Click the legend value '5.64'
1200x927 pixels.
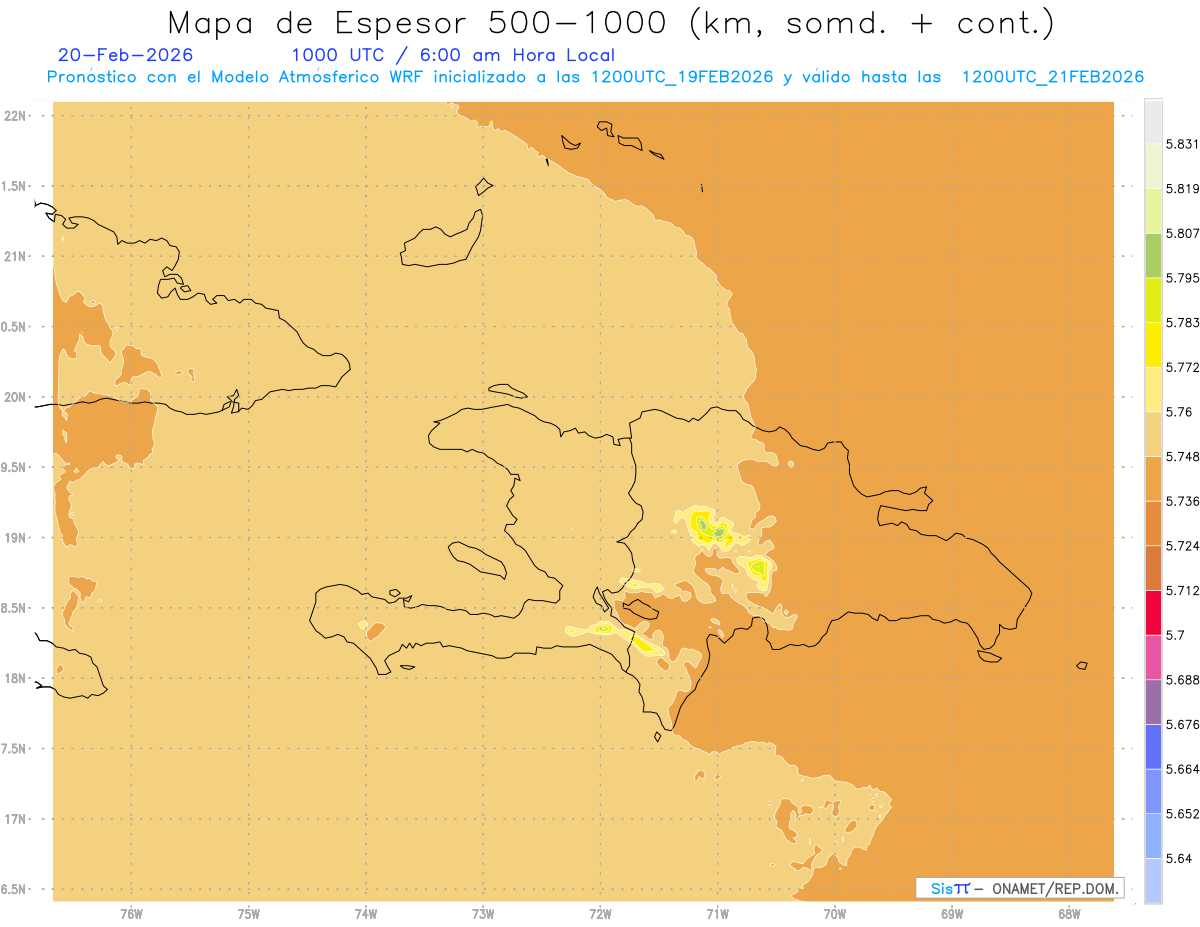point(1178,858)
